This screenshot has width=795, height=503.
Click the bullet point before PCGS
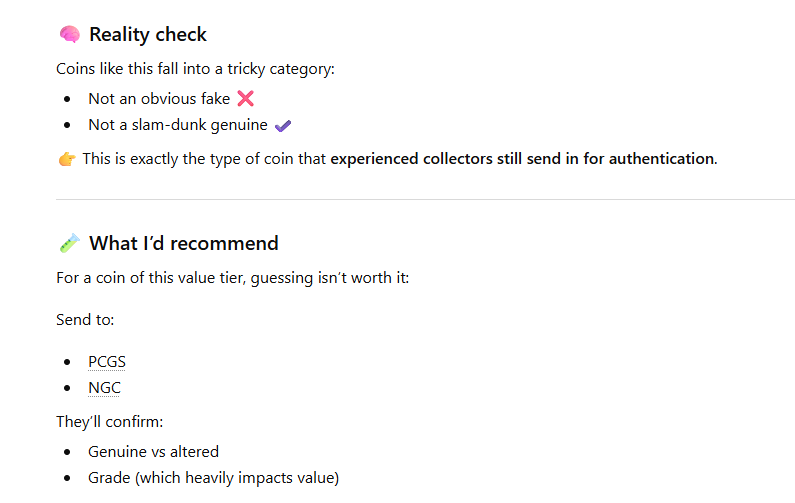tap(67, 362)
